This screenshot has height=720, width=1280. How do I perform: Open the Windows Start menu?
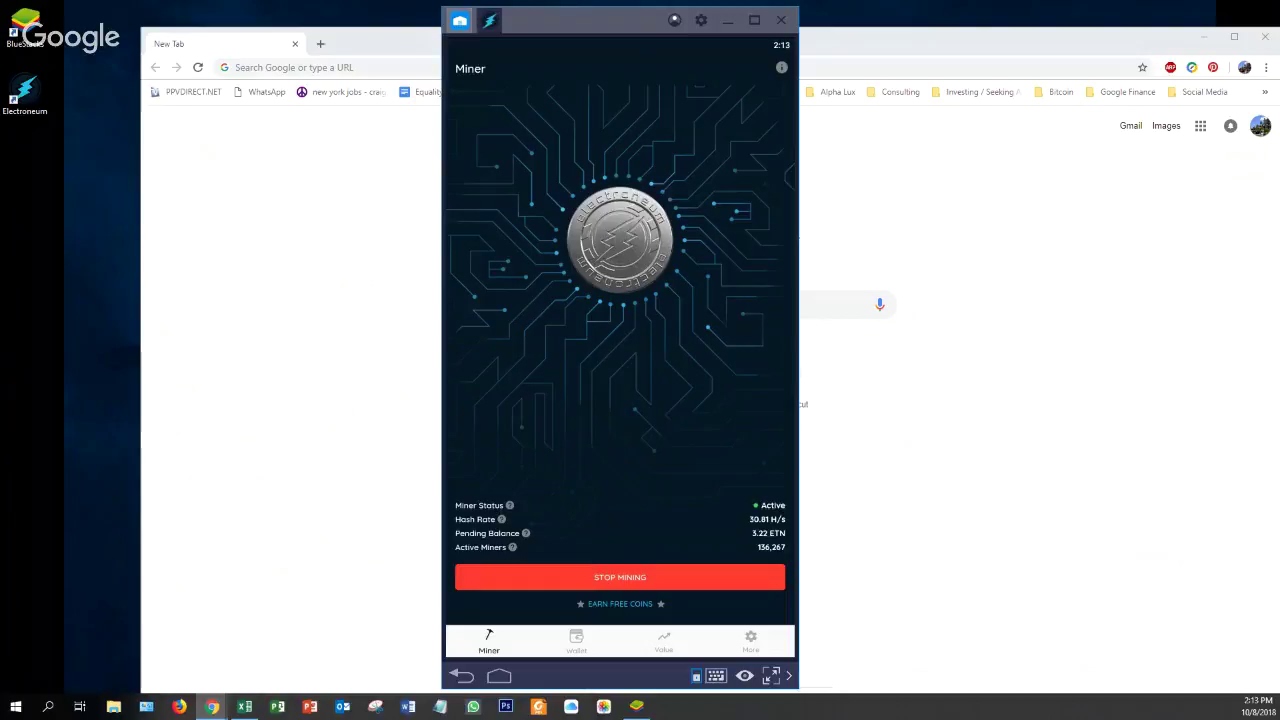(x=16, y=707)
